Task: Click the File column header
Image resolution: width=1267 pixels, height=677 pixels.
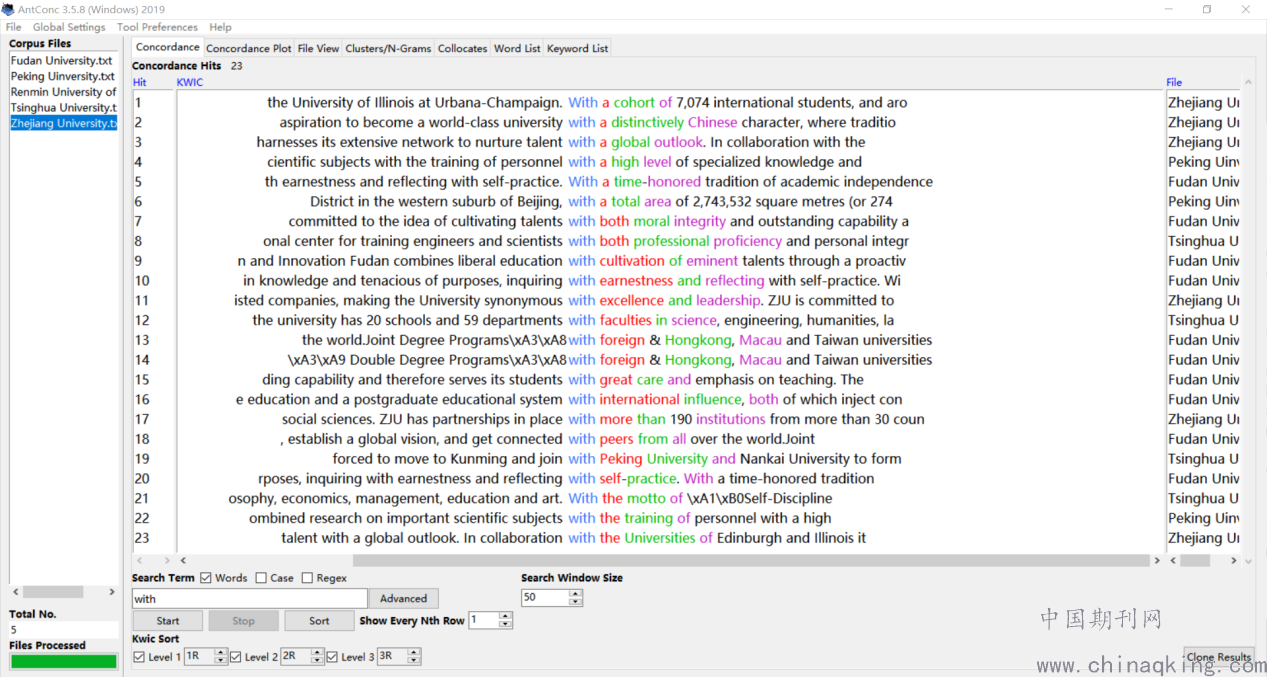Action: [x=1174, y=83]
